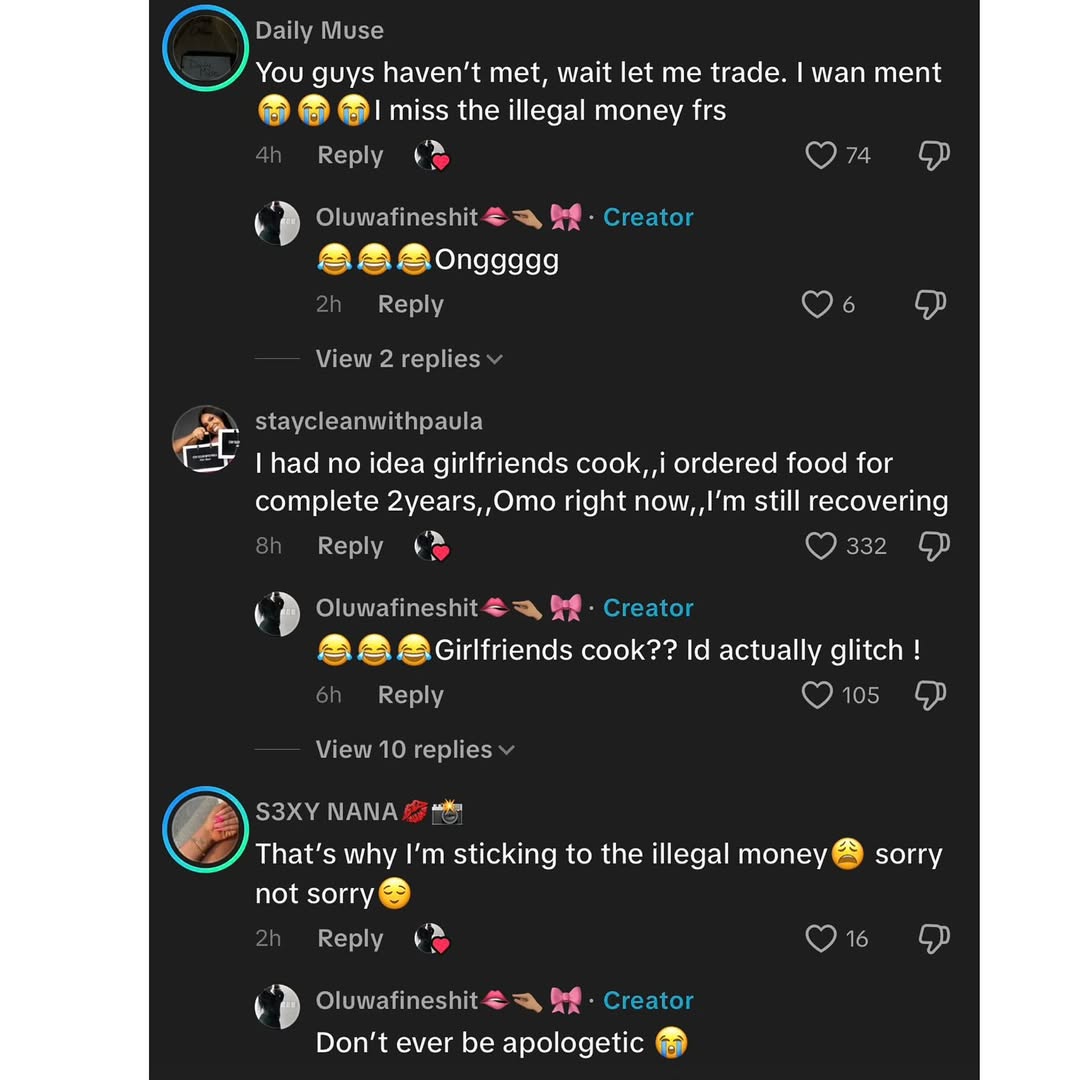Like the creator's "Onggggg" reply
1080x1080 pixels.
click(x=818, y=304)
